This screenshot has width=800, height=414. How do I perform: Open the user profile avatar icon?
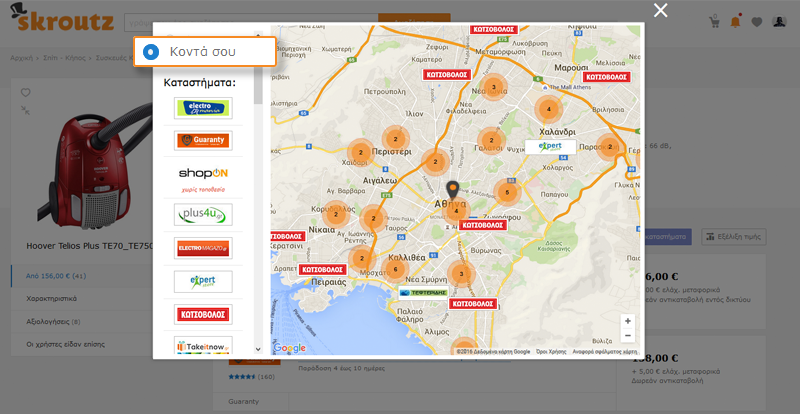click(779, 22)
